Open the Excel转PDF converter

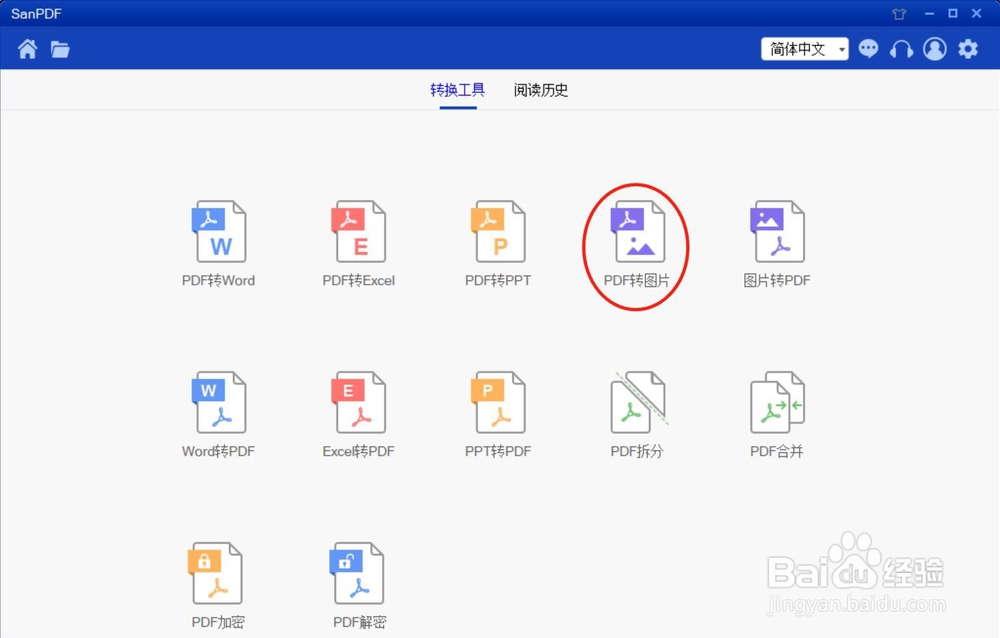tap(358, 415)
